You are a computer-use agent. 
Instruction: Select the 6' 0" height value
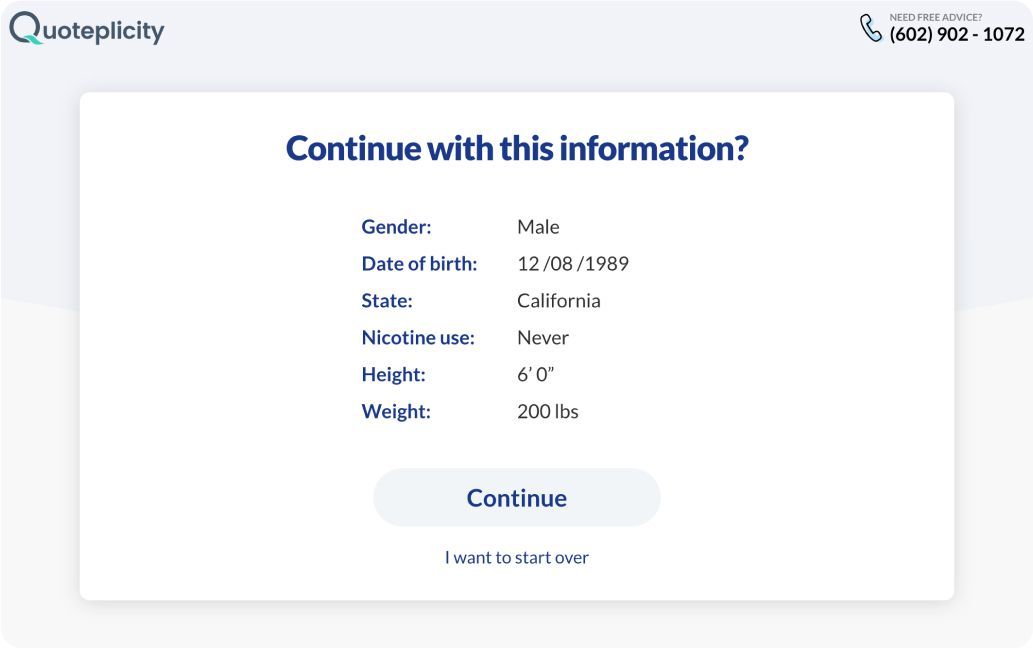[536, 374]
